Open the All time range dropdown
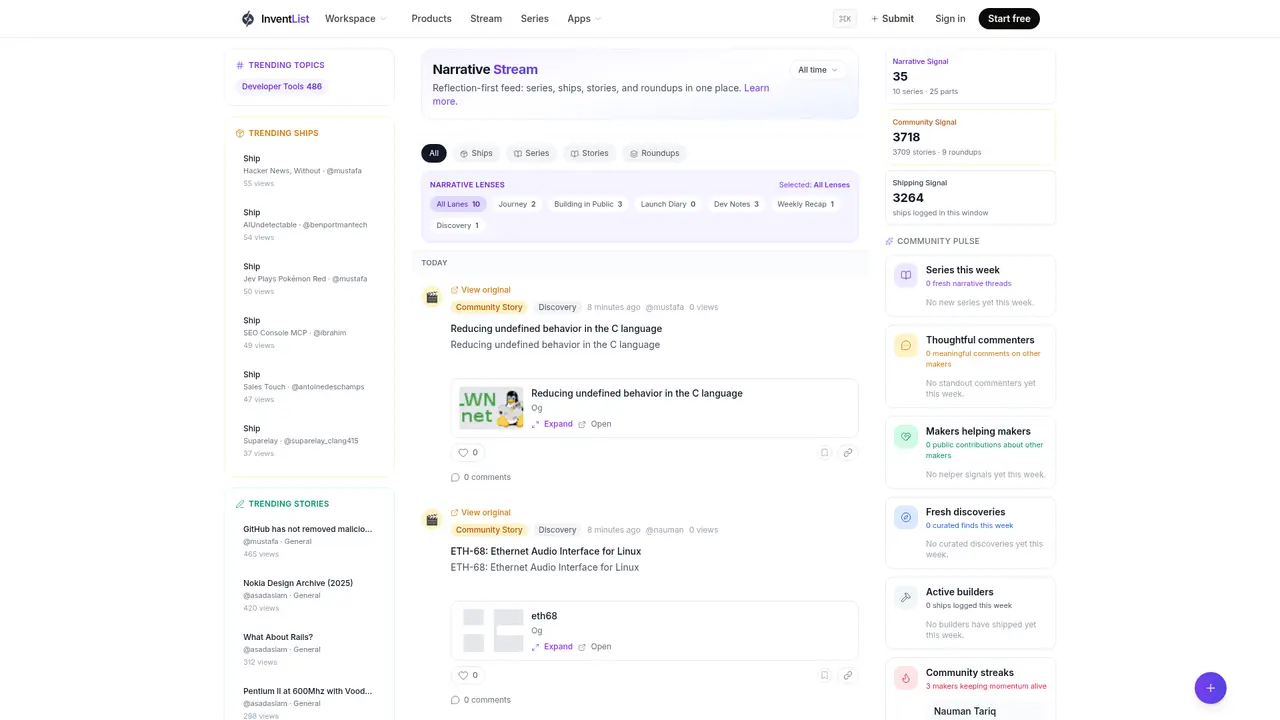The image size is (1280, 720). (818, 70)
